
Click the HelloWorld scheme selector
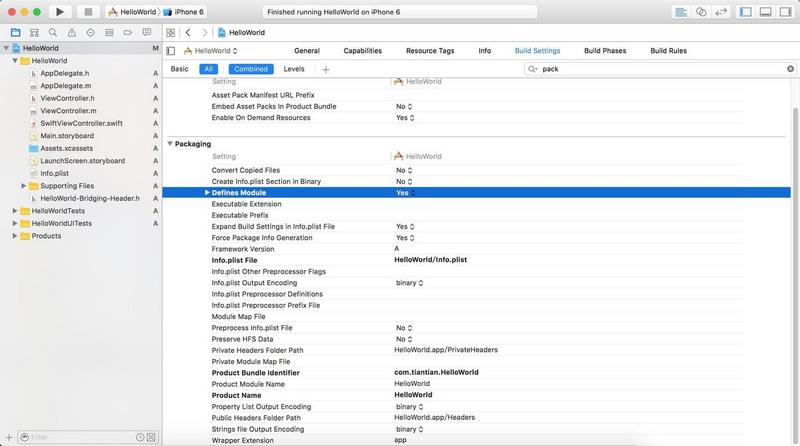coord(132,12)
